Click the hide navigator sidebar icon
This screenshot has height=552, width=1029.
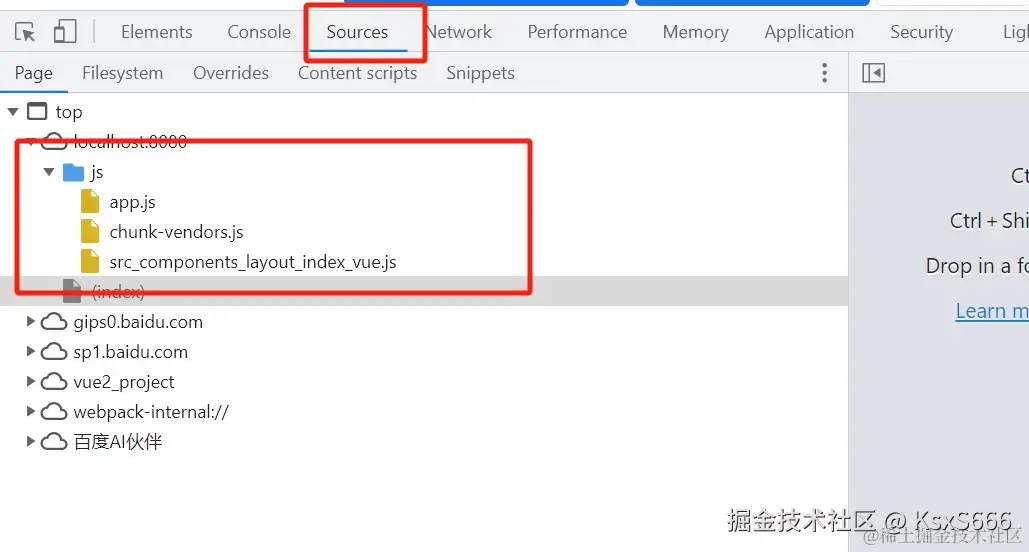click(874, 73)
